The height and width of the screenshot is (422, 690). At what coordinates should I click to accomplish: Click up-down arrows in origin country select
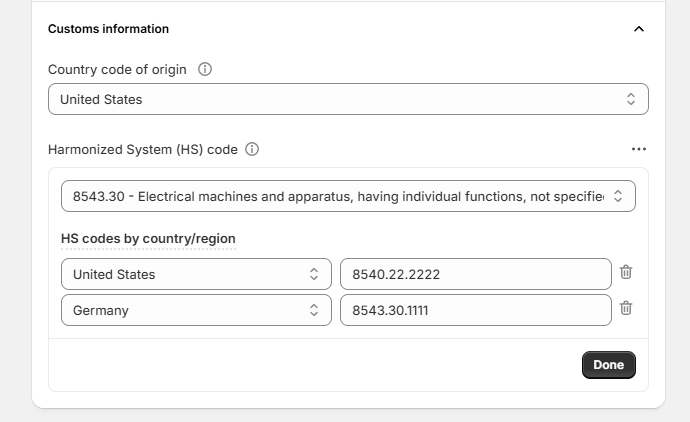pyautogui.click(x=631, y=99)
